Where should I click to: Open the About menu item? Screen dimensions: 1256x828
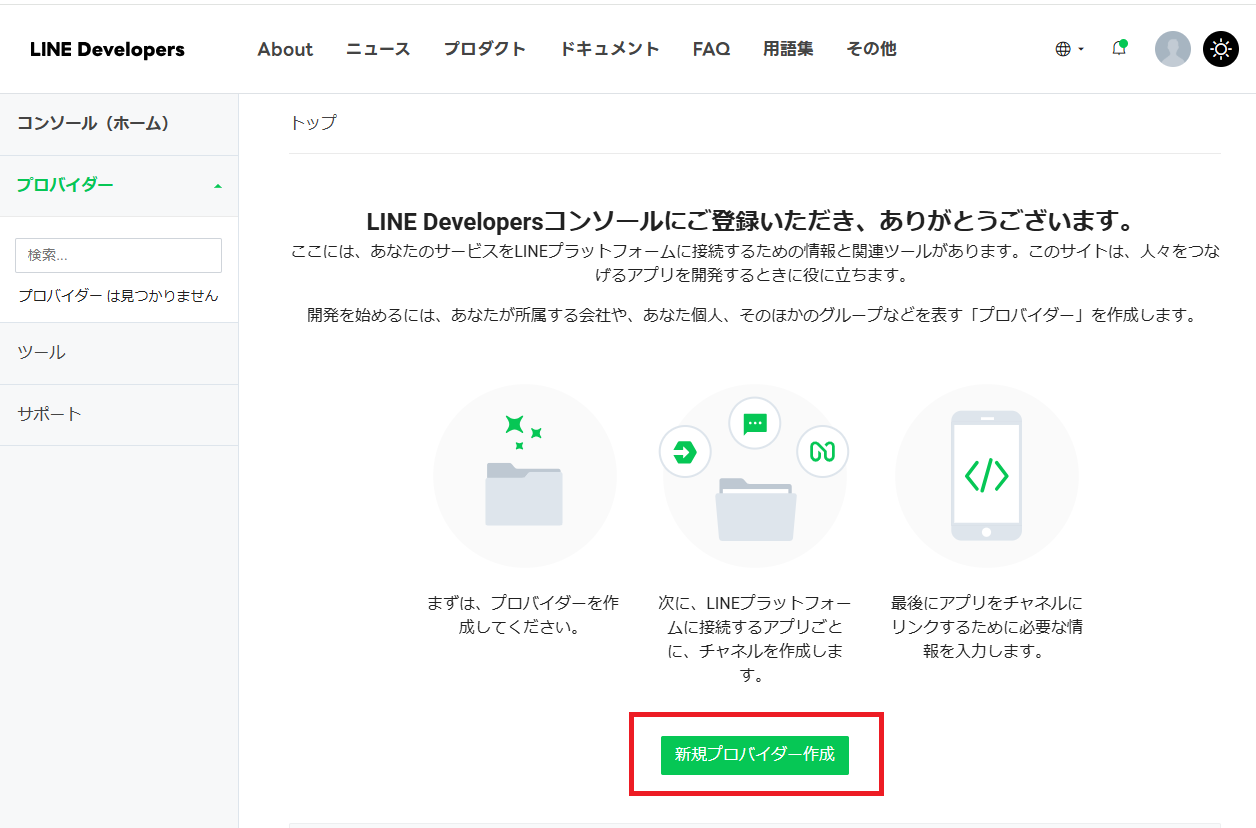point(285,49)
